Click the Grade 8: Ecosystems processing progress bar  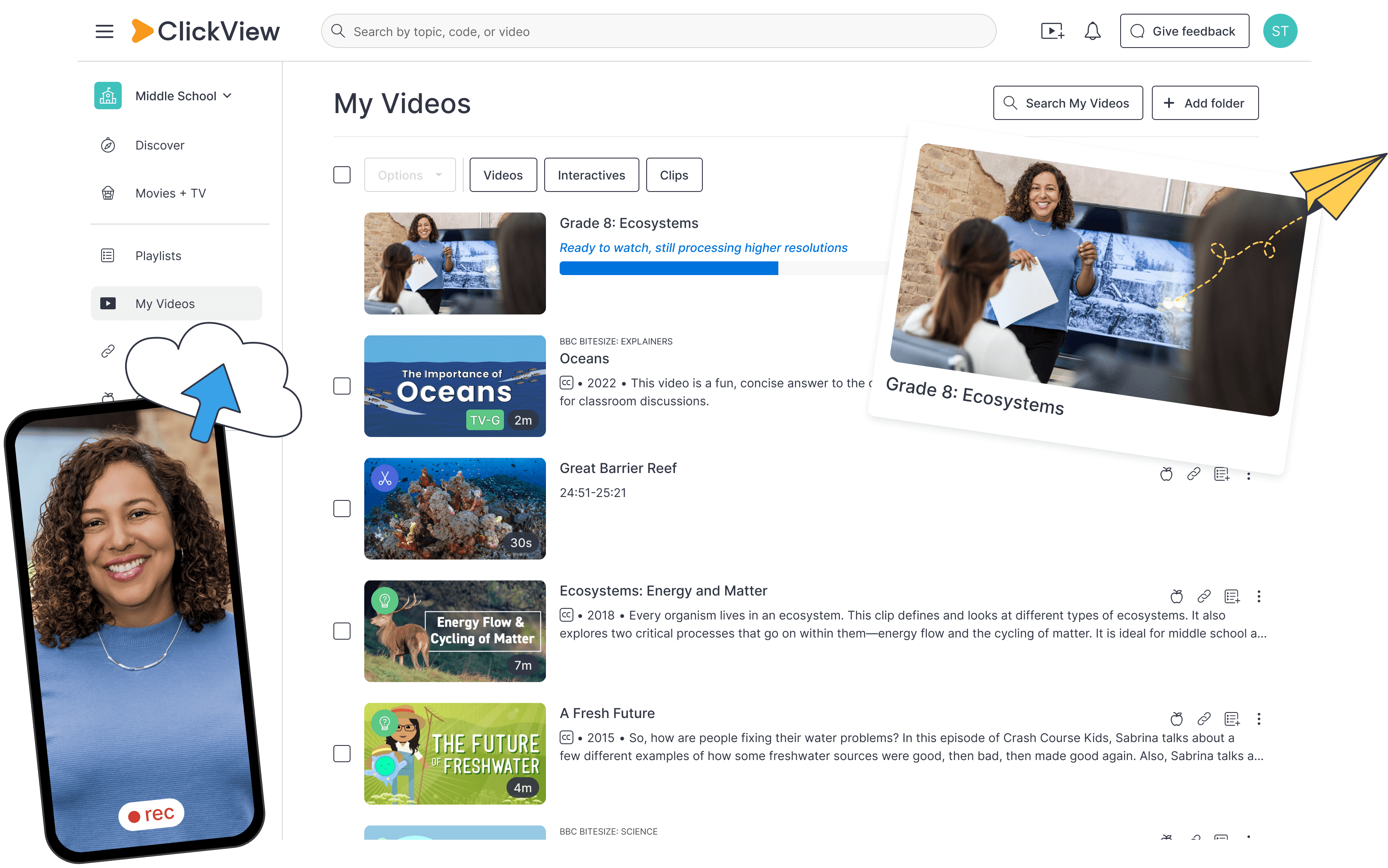(724, 268)
